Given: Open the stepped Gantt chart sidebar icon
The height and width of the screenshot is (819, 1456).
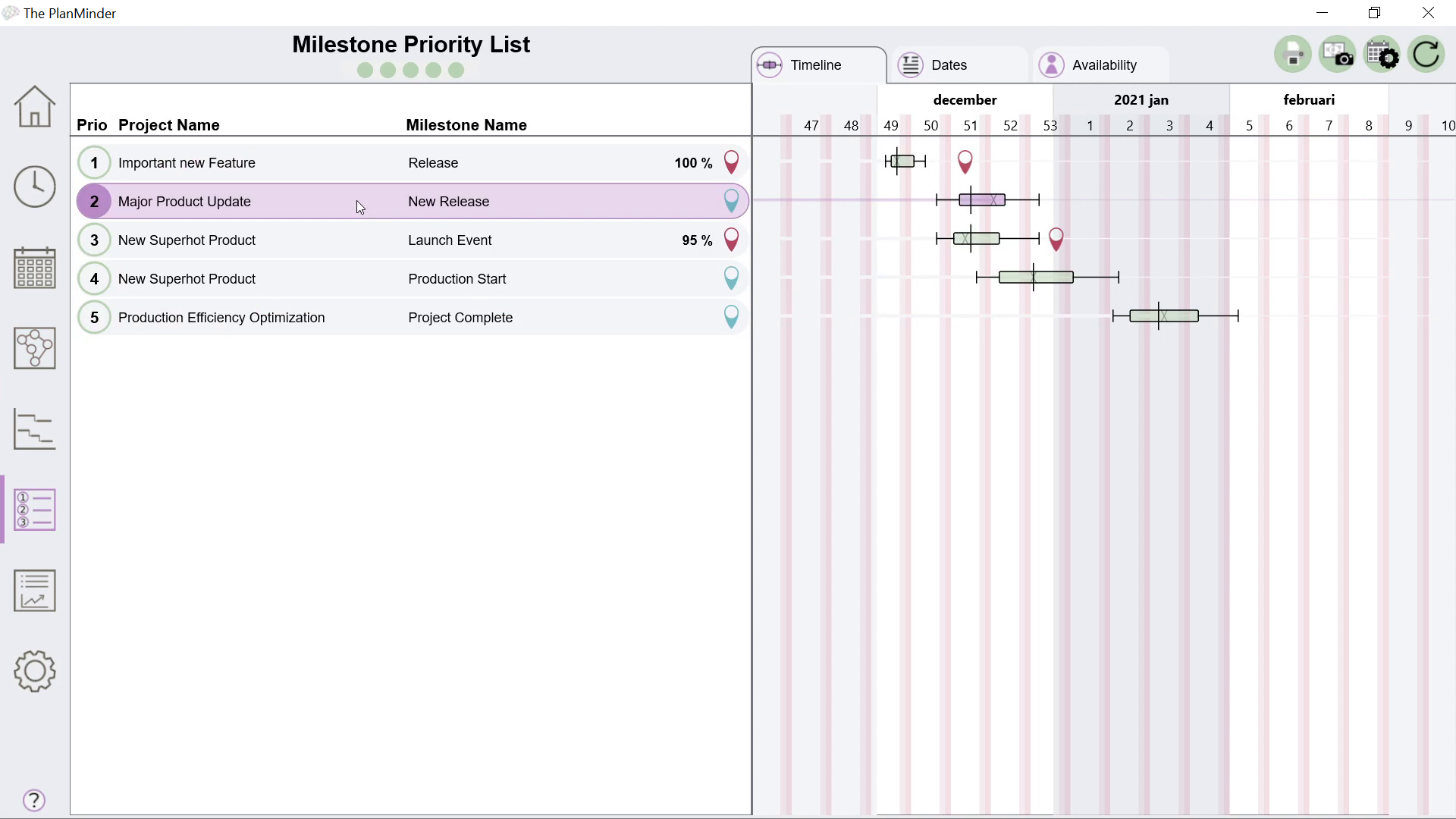Looking at the screenshot, I should [x=35, y=429].
